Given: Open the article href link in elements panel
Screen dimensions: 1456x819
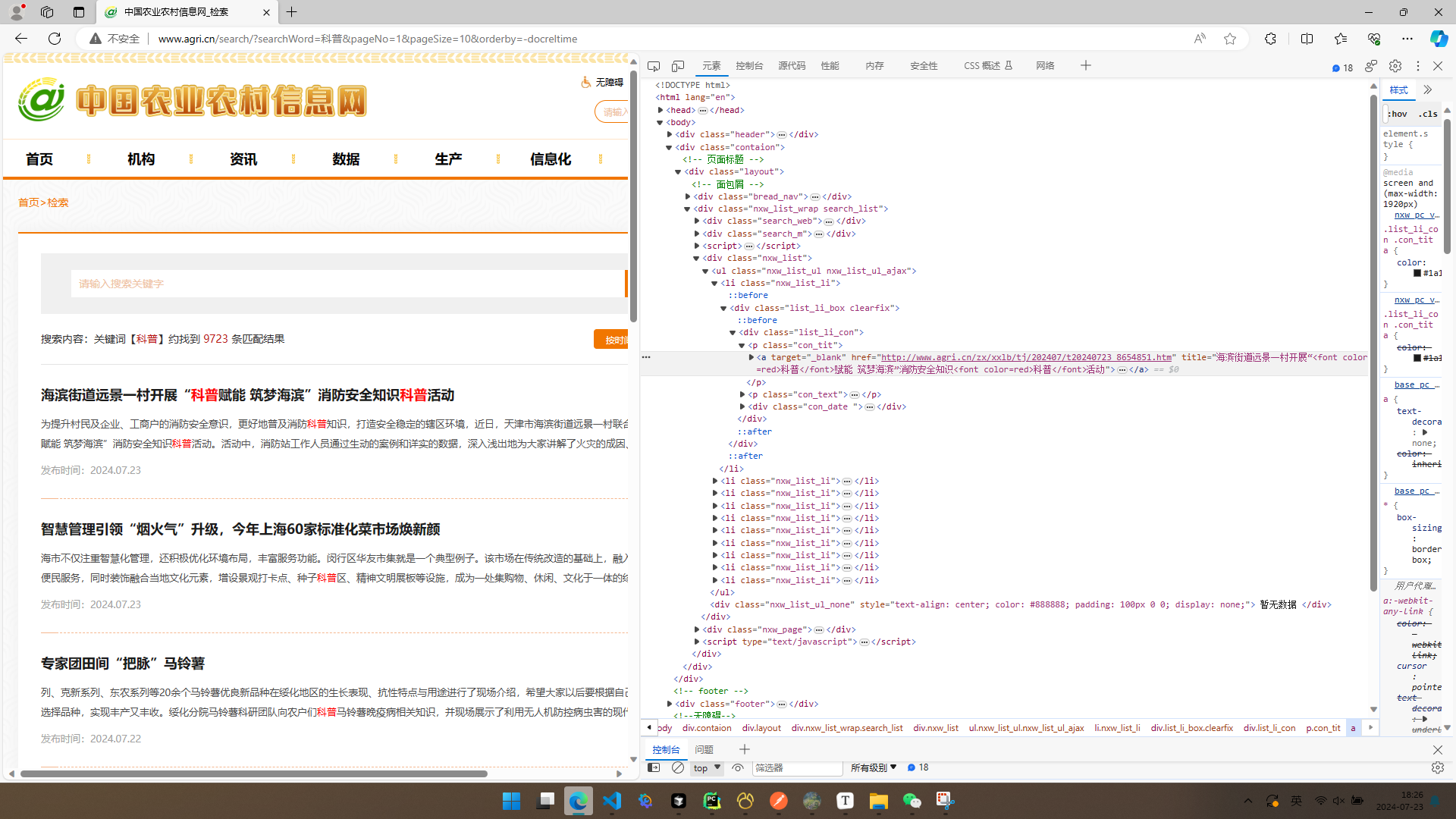Looking at the screenshot, I should (x=1026, y=357).
